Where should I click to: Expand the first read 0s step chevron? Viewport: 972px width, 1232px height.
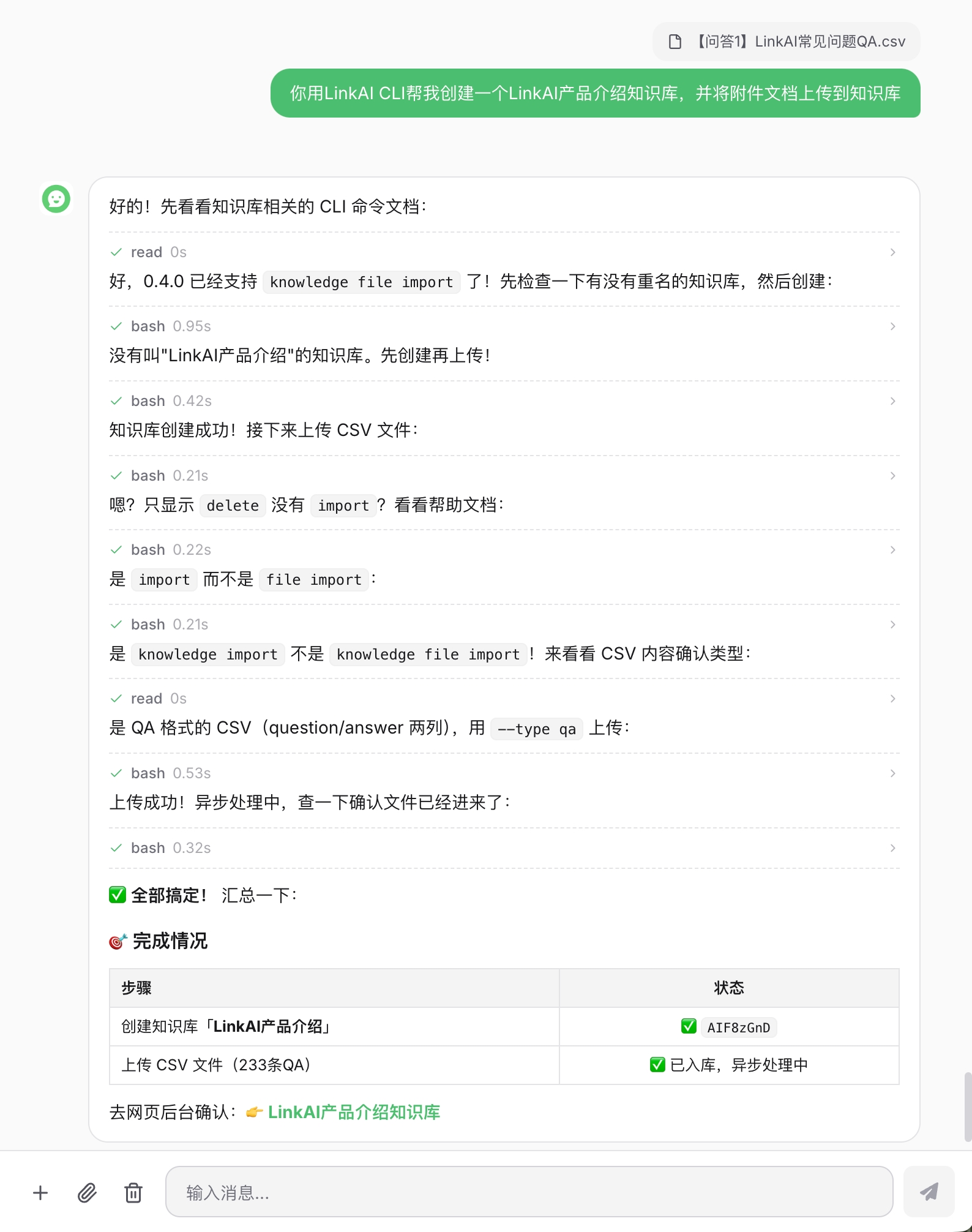(x=892, y=252)
